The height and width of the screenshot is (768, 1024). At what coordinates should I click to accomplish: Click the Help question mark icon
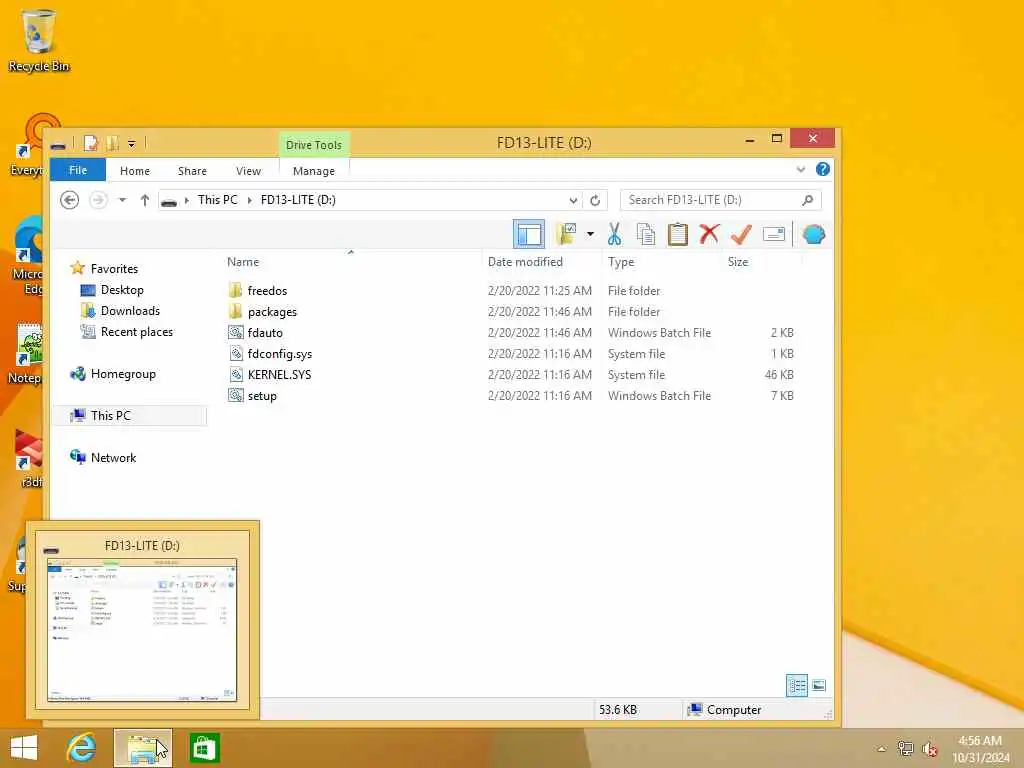tap(823, 169)
